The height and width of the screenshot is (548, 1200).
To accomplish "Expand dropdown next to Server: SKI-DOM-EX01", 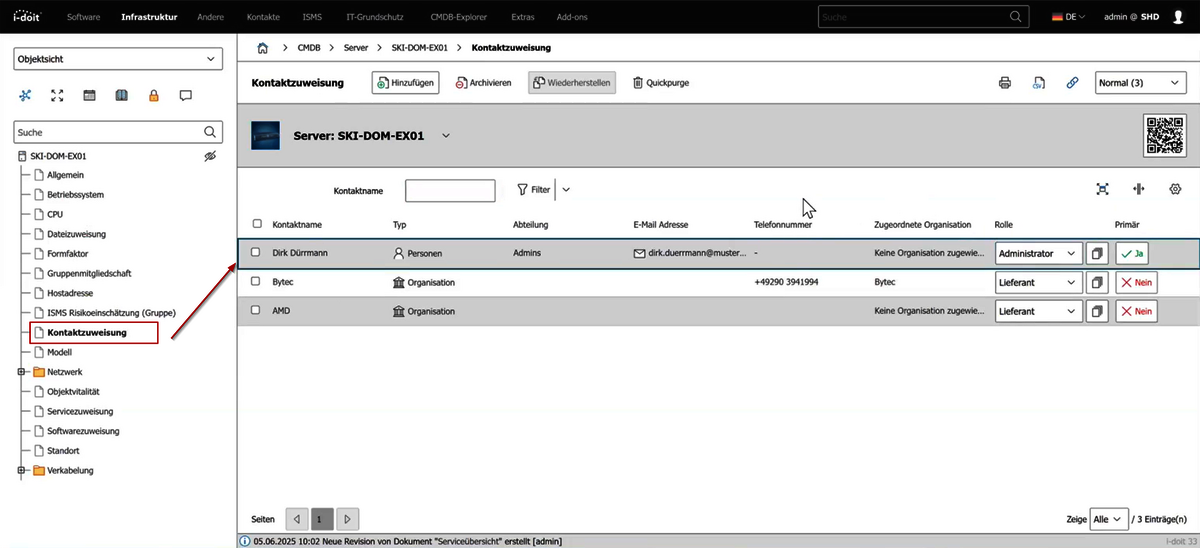I will point(446,135).
